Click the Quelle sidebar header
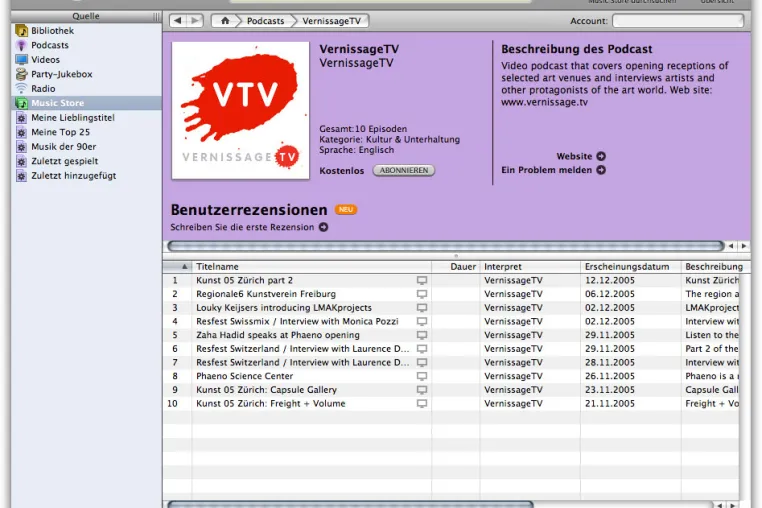Image resolution: width=762 pixels, height=508 pixels. (86, 16)
